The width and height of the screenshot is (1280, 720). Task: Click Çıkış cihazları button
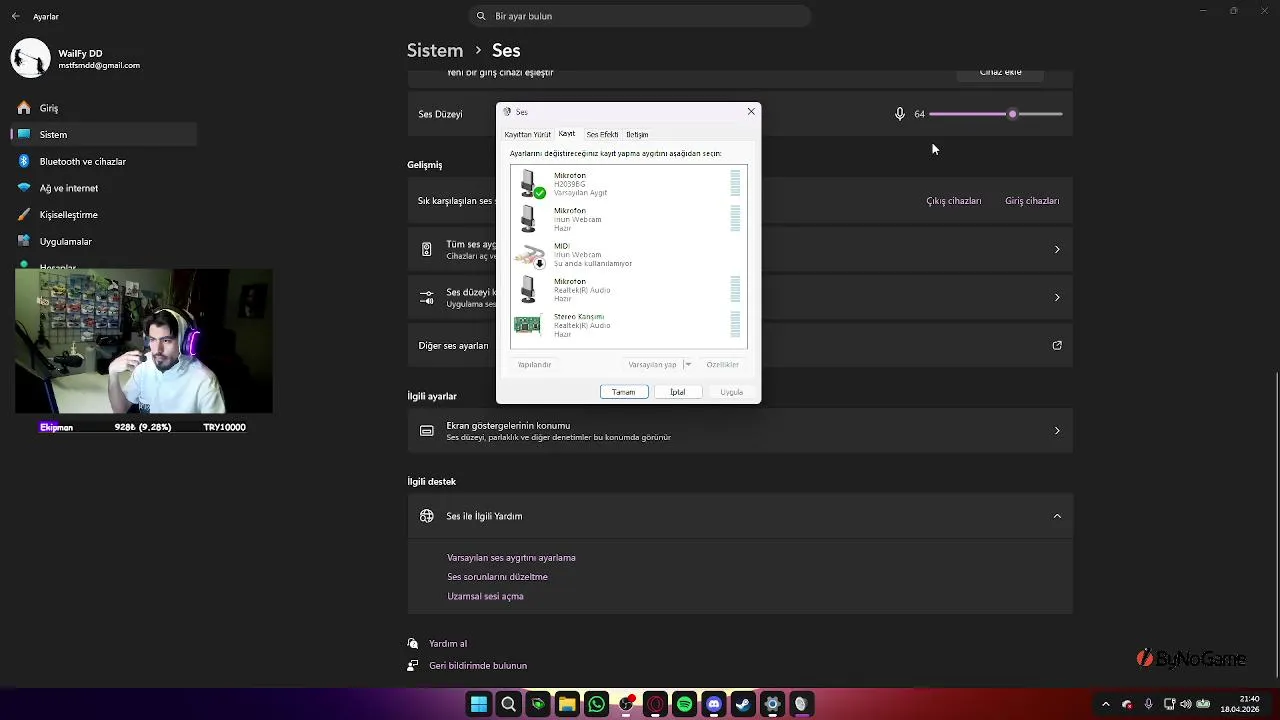(953, 201)
